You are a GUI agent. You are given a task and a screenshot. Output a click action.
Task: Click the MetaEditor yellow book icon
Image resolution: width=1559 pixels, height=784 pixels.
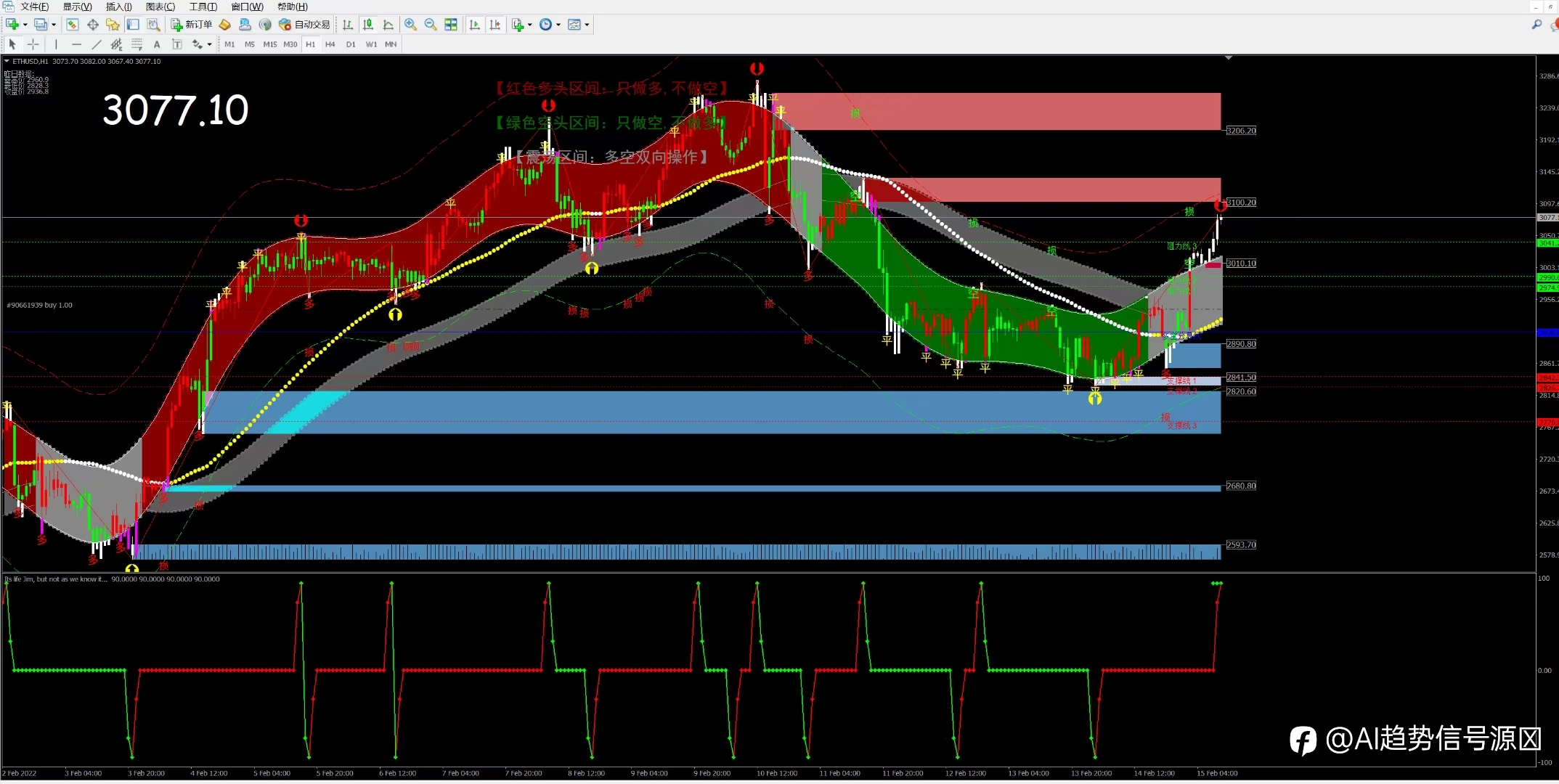(225, 25)
